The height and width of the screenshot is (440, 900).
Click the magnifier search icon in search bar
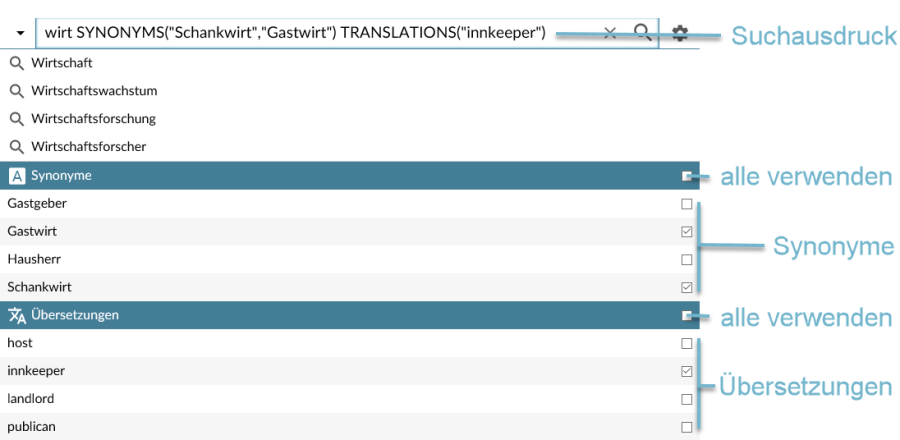(x=643, y=33)
